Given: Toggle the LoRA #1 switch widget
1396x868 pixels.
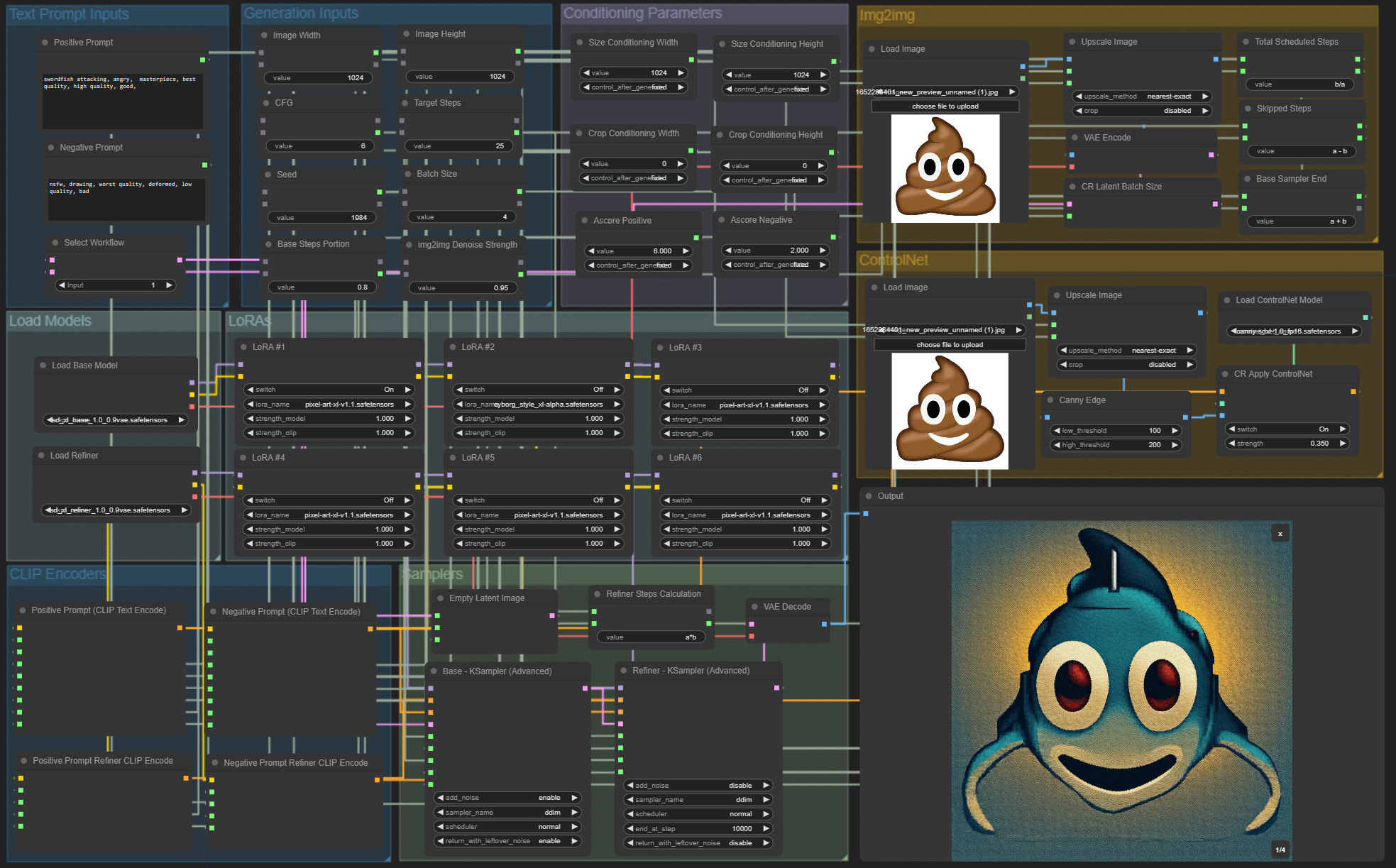Looking at the screenshot, I should [x=329, y=390].
